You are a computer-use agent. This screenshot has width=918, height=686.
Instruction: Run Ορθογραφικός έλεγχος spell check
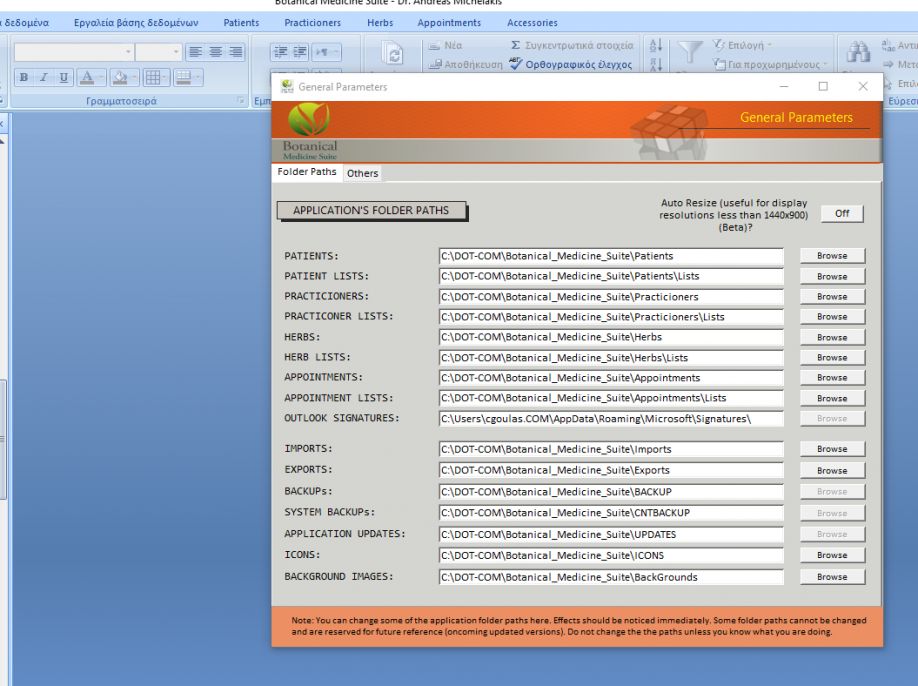point(571,64)
